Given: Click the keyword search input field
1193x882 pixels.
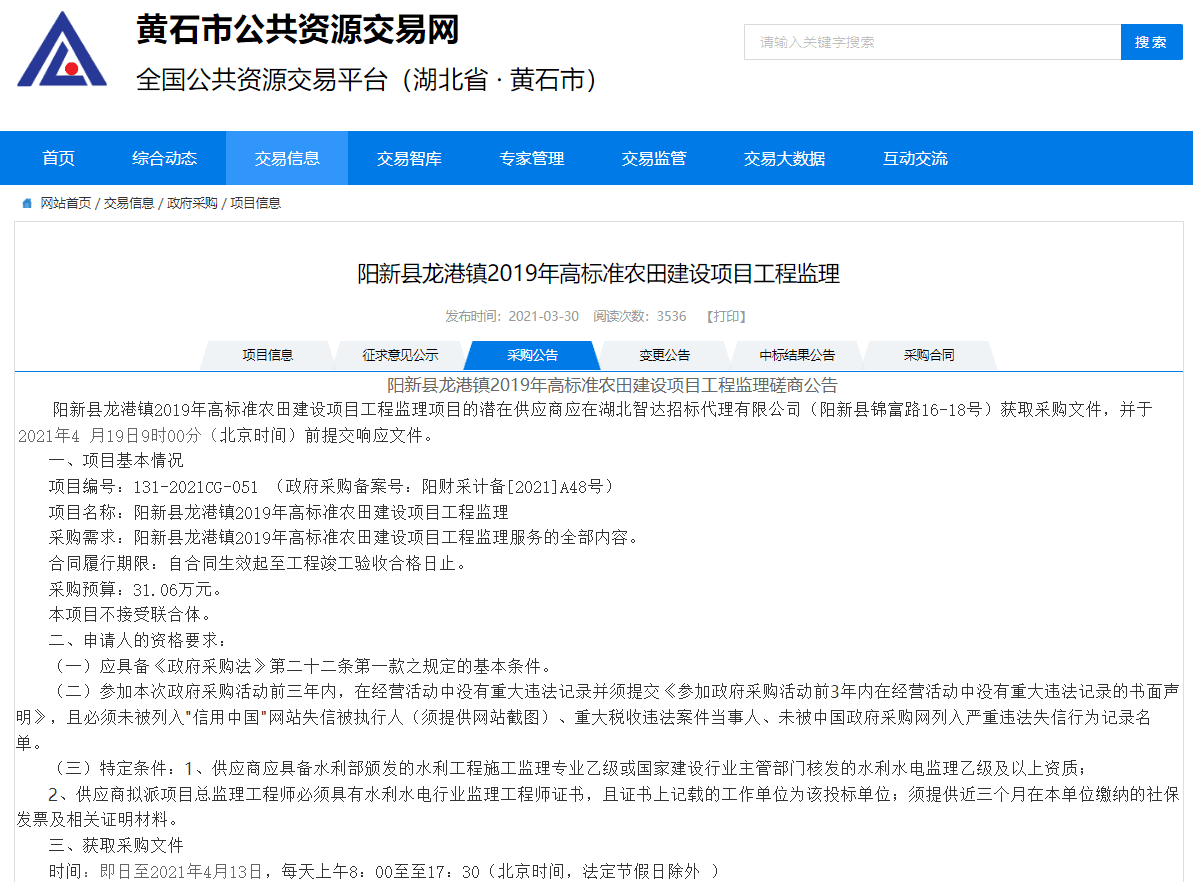Looking at the screenshot, I should pos(932,42).
